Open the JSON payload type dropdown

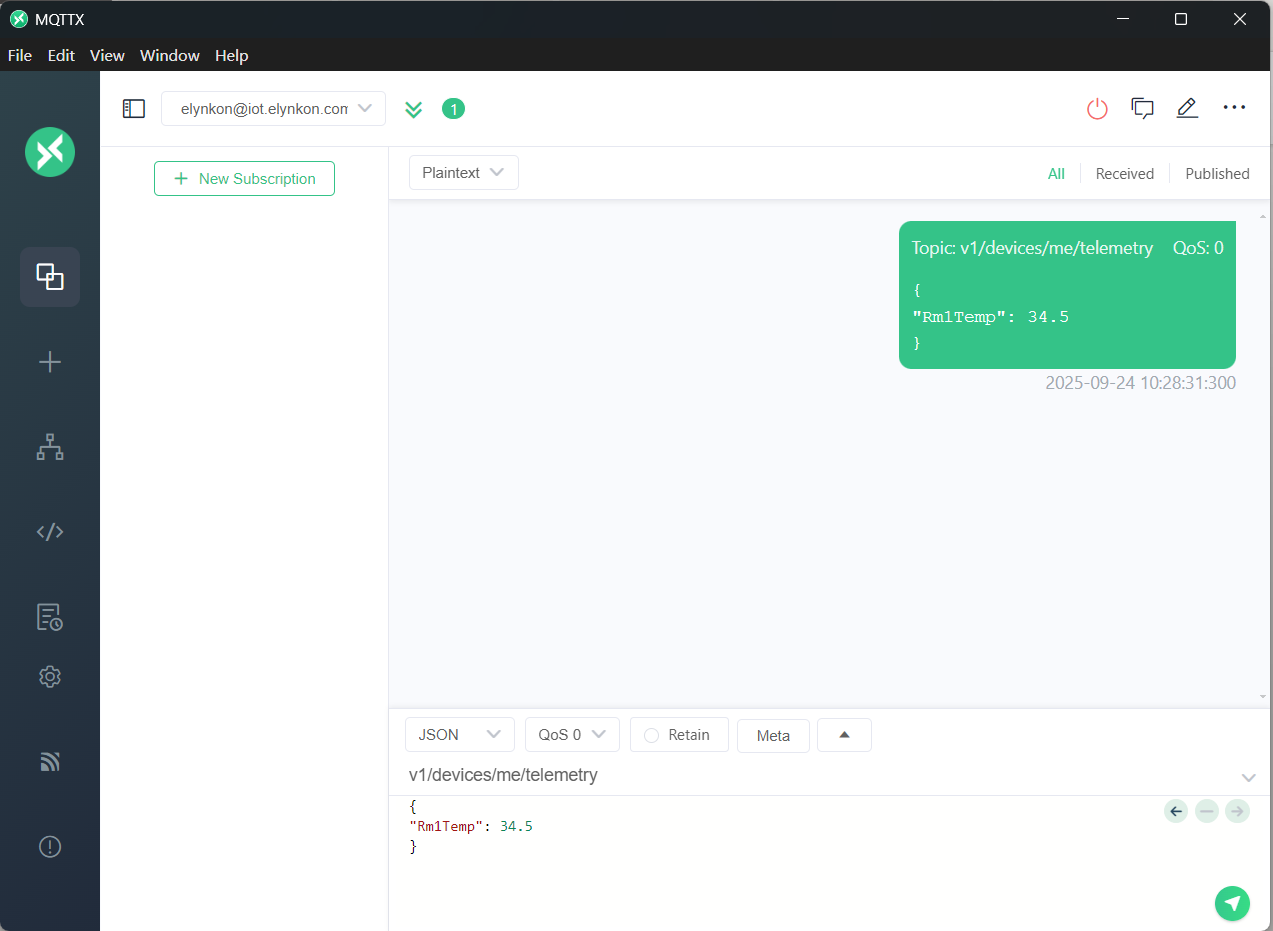coord(460,735)
